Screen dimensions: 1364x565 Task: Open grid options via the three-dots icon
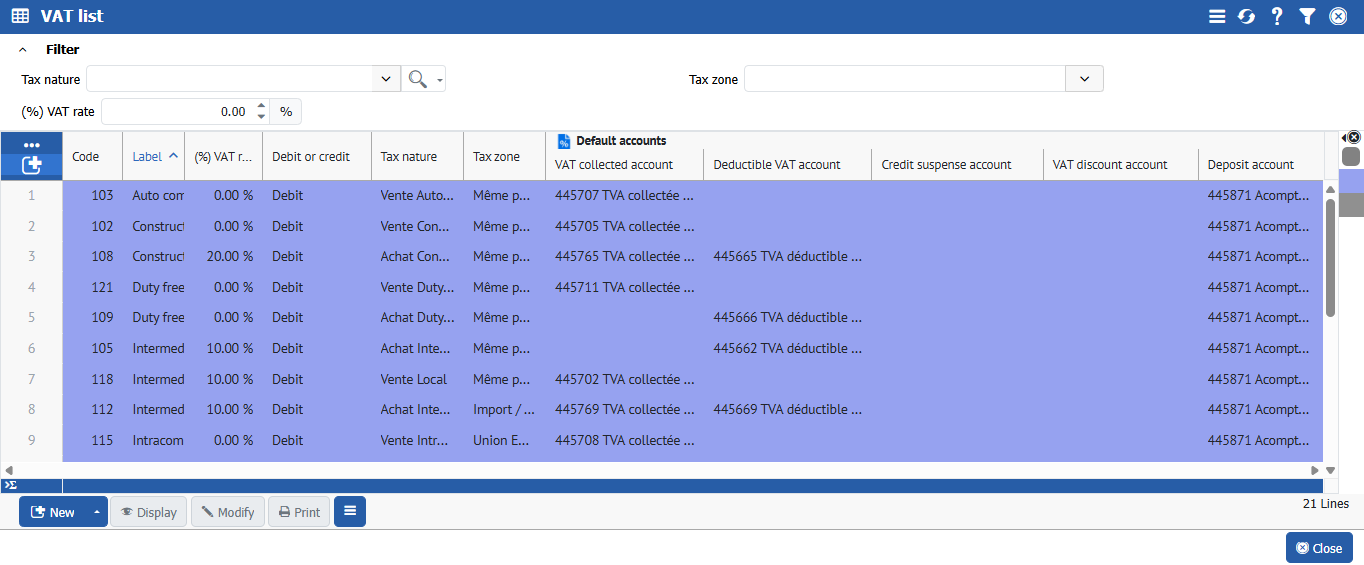[31, 145]
